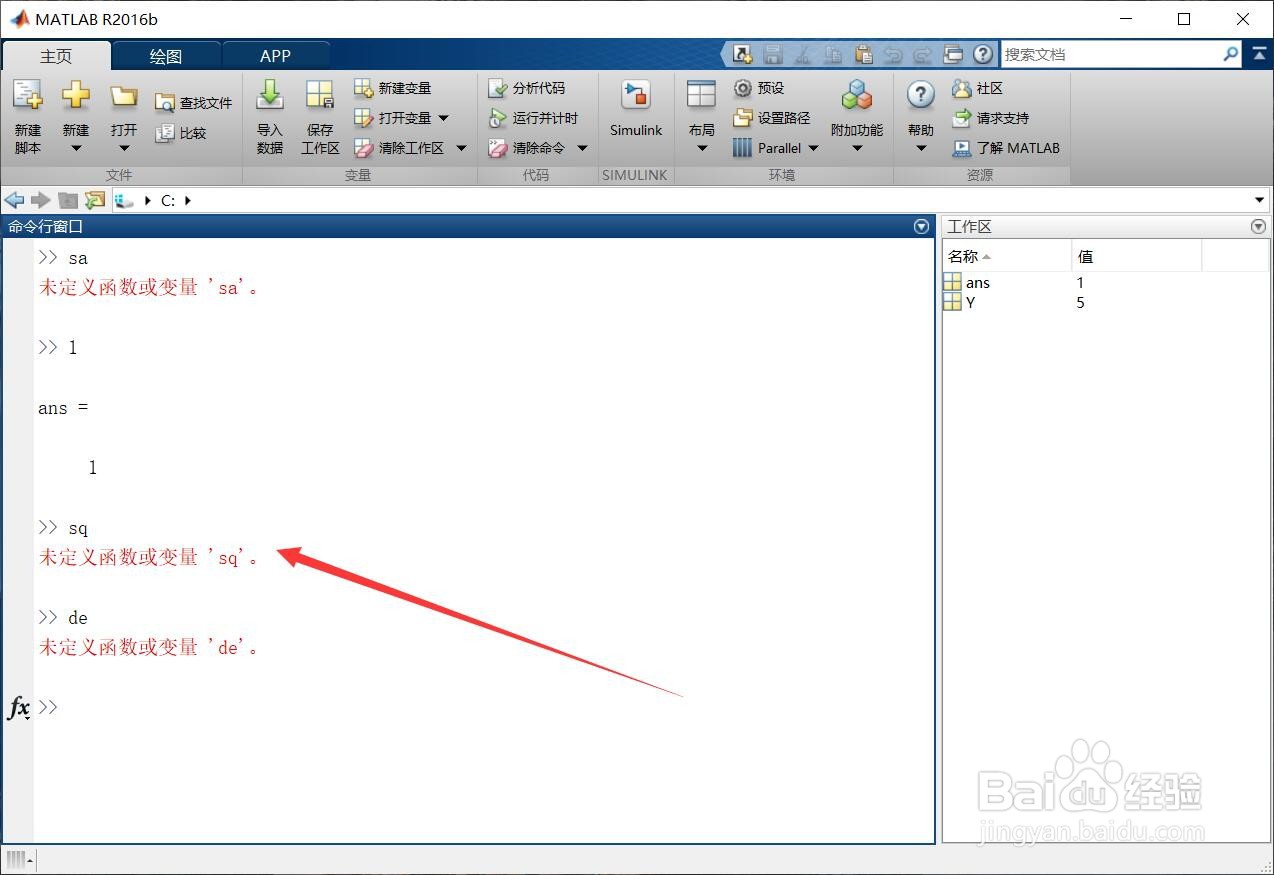The image size is (1274, 875).
Task: Expand the 帮助 (Help) dropdown arrow
Action: tap(921, 149)
